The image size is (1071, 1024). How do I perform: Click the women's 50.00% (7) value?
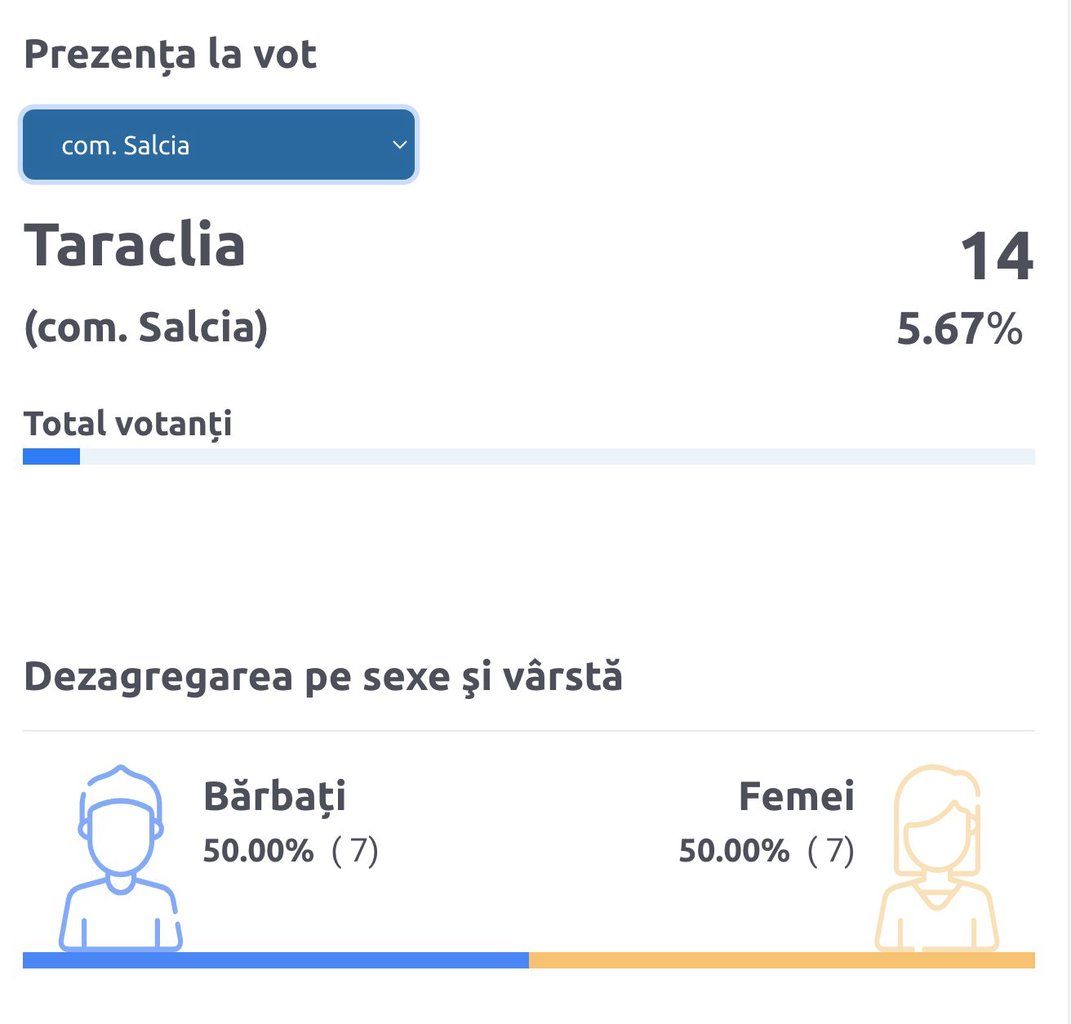(x=767, y=851)
